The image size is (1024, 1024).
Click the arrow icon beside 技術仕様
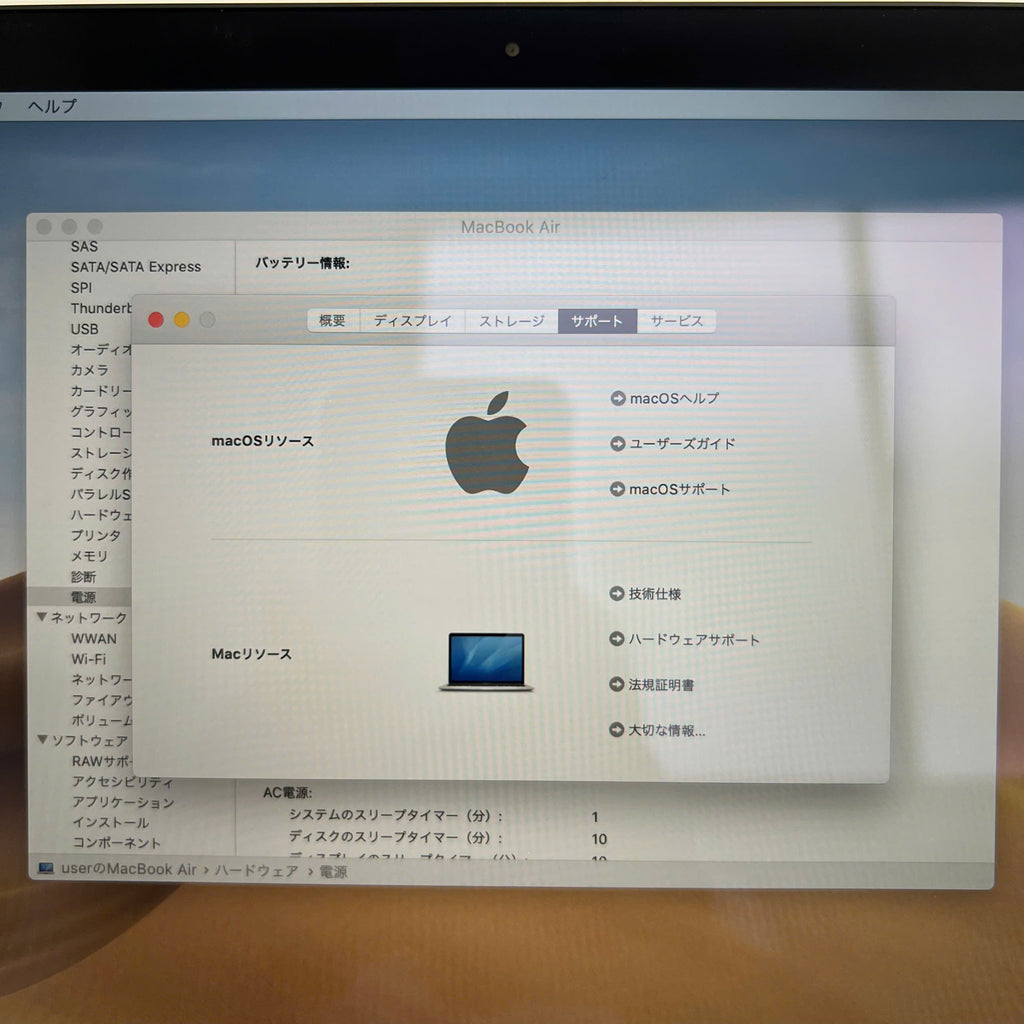[616, 593]
